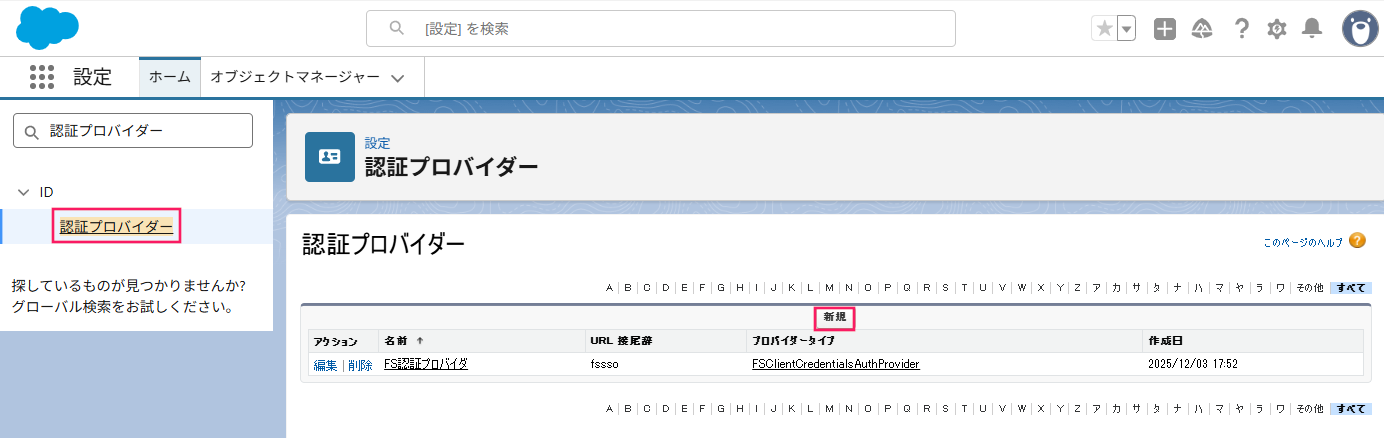Click the 新規 button

tap(834, 316)
